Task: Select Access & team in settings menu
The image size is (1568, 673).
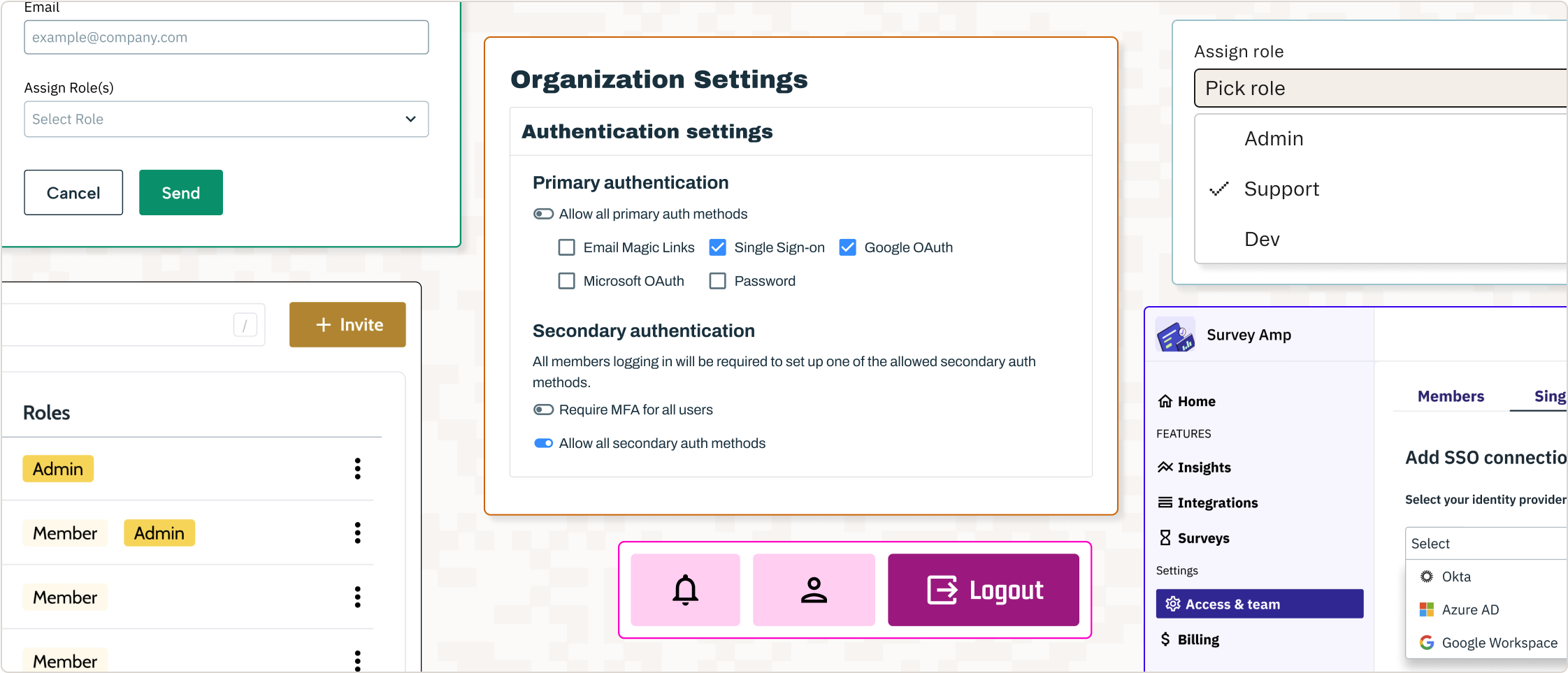Action: point(1260,604)
